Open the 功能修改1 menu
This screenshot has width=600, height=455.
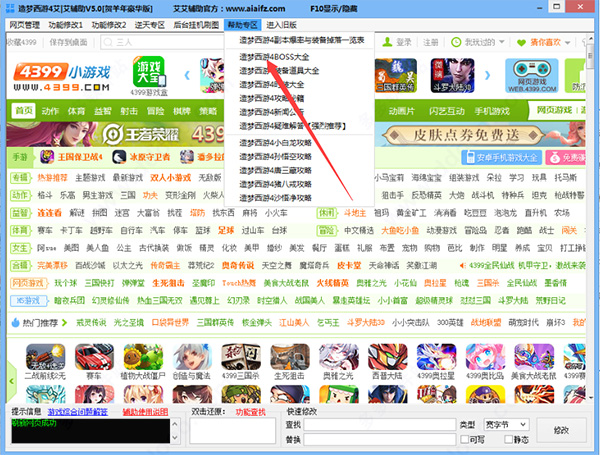pyautogui.click(x=65, y=25)
